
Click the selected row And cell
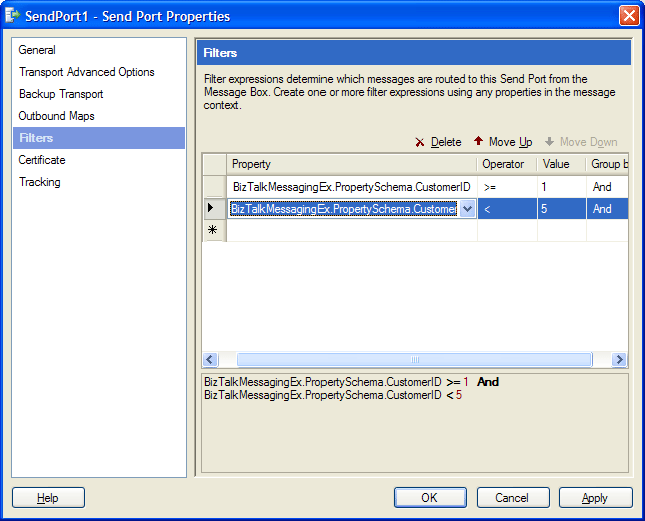point(608,209)
